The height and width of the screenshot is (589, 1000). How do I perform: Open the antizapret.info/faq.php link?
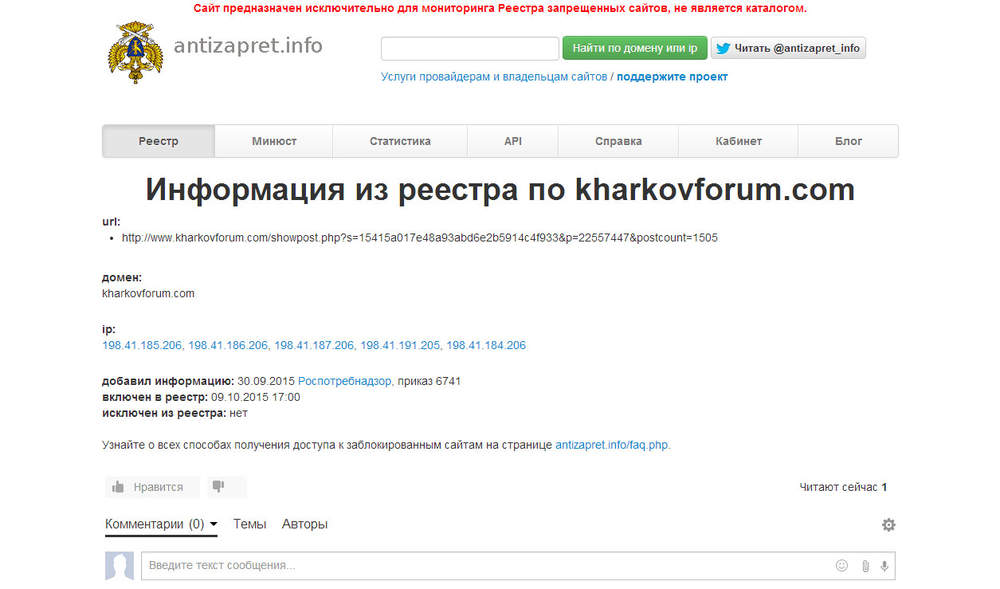pos(612,445)
